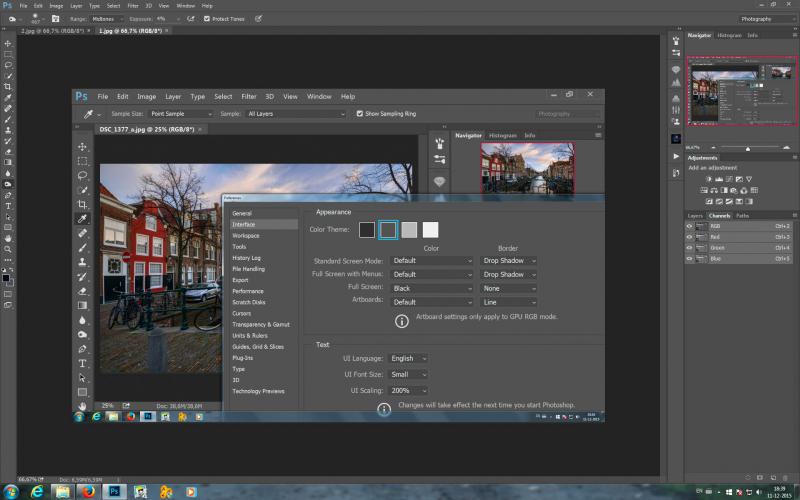800x500 pixels.
Task: Open the Navigator panel menu
Action: (794, 35)
